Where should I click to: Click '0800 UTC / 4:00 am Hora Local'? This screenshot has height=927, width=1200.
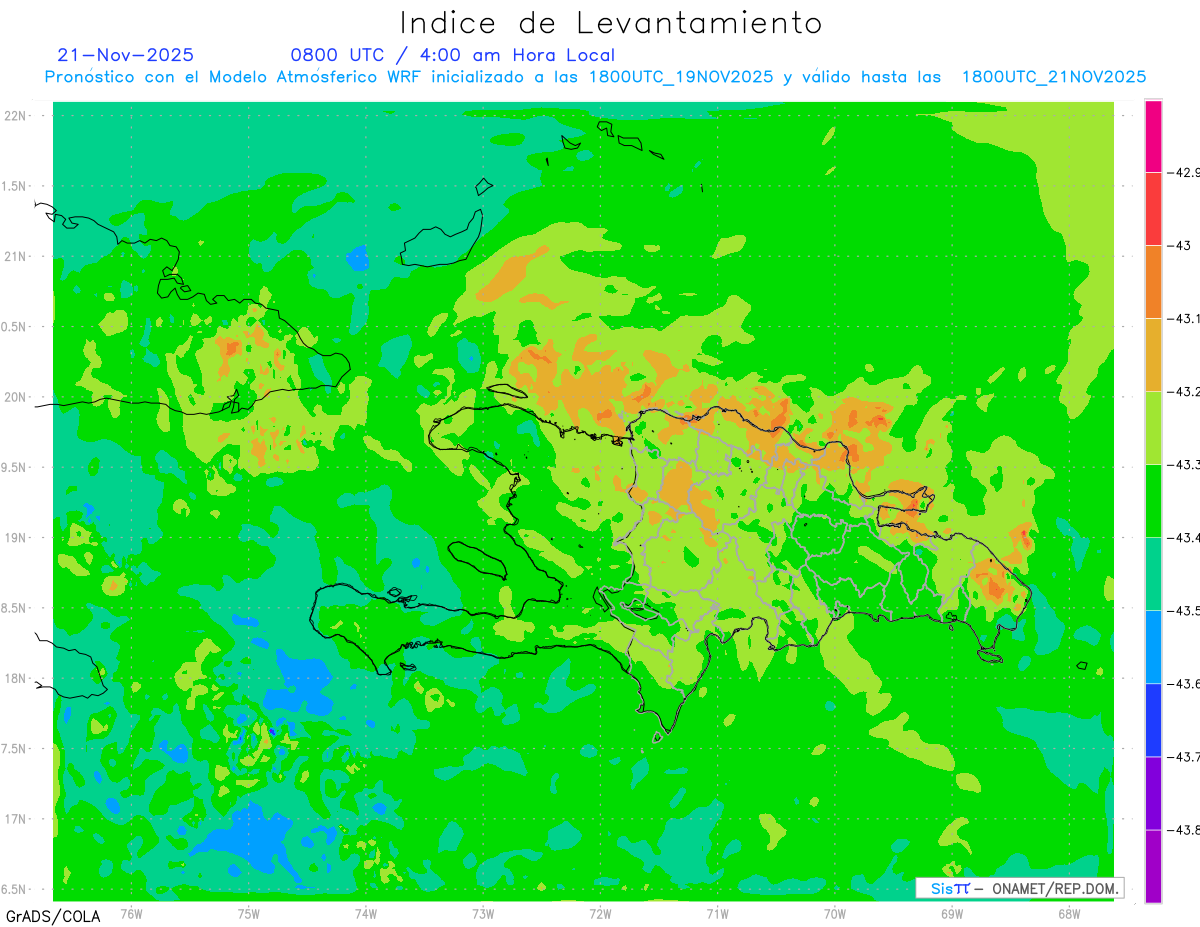452,55
